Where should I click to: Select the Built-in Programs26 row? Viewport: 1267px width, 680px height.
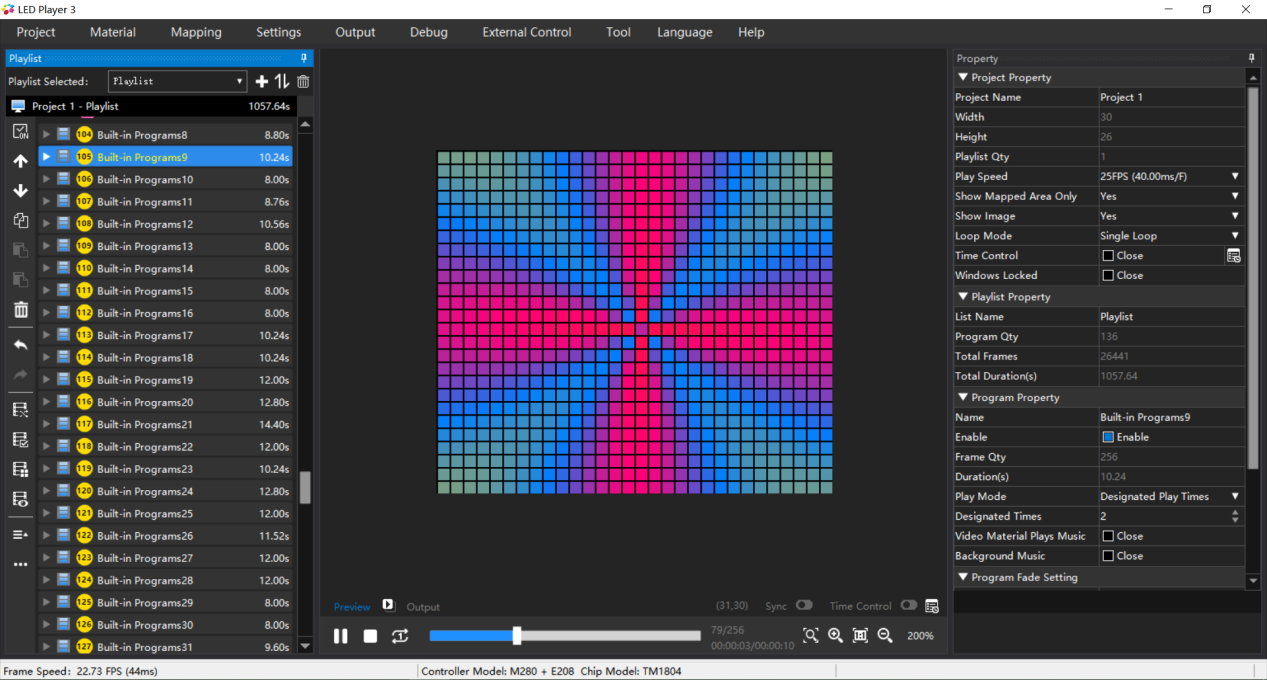(x=166, y=536)
